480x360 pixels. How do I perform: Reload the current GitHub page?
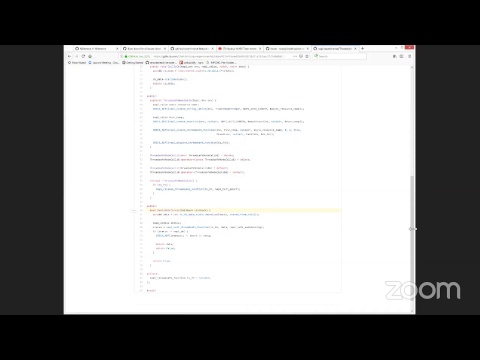pyautogui.click(x=83, y=56)
